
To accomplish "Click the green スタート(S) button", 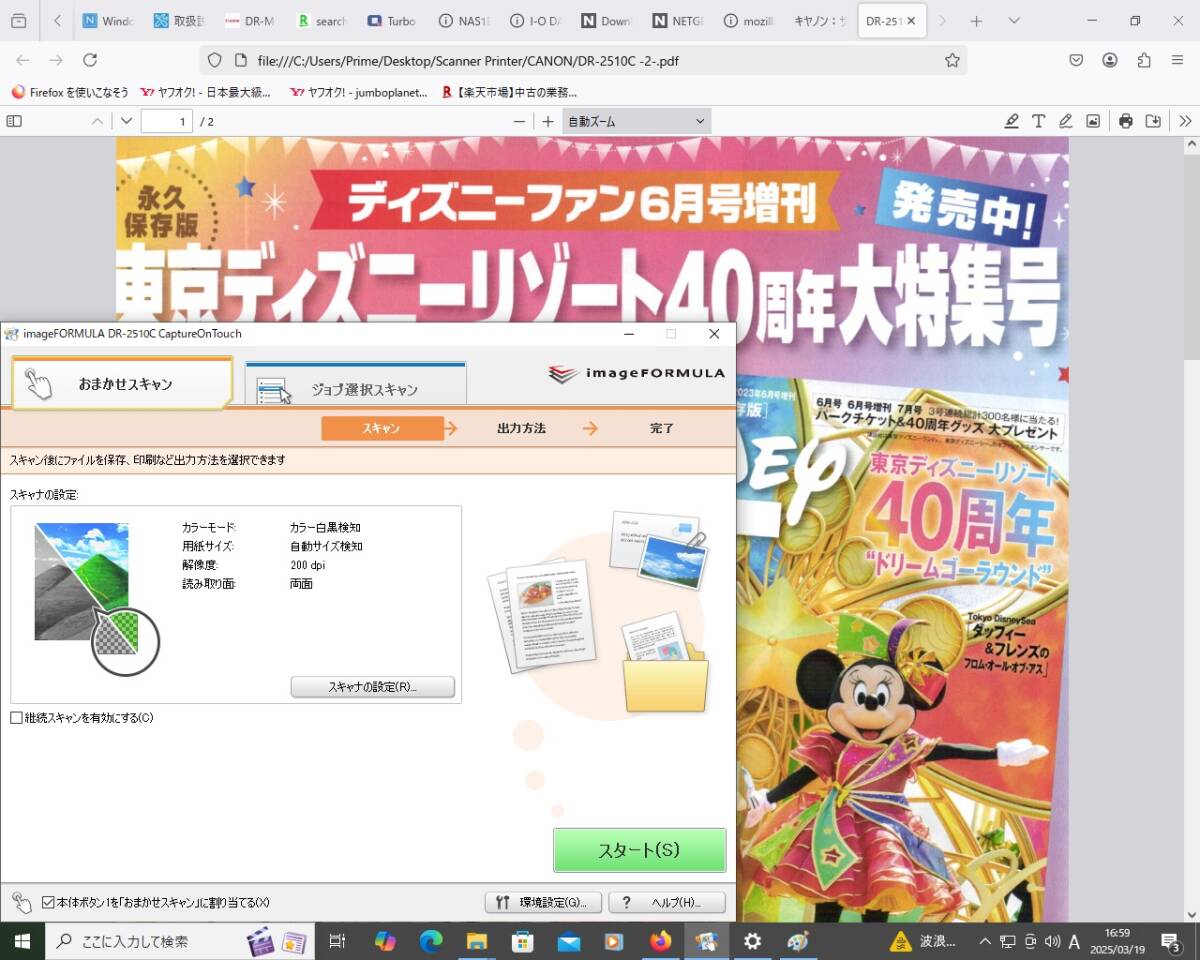I will pos(640,850).
